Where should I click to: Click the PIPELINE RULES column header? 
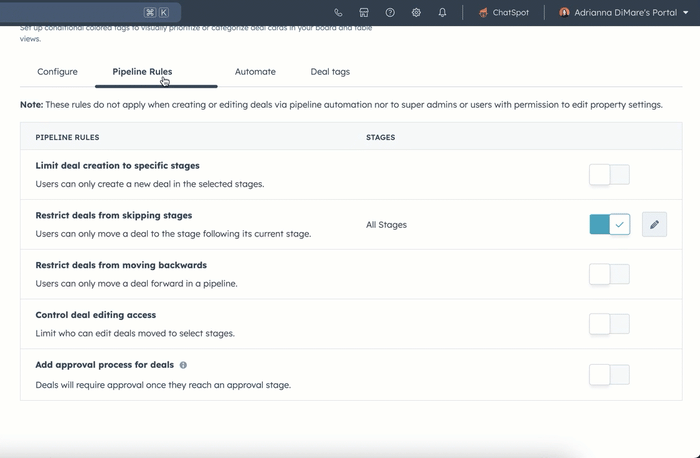click(x=67, y=137)
